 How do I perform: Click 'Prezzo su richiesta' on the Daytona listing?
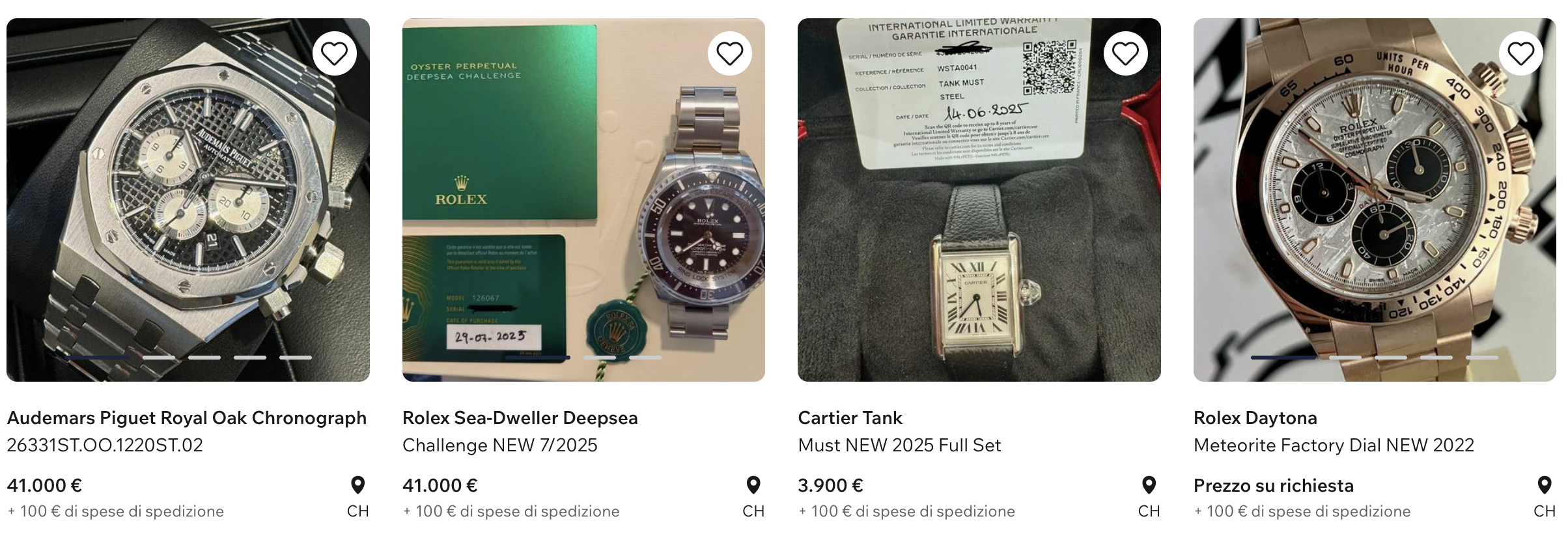(1273, 486)
